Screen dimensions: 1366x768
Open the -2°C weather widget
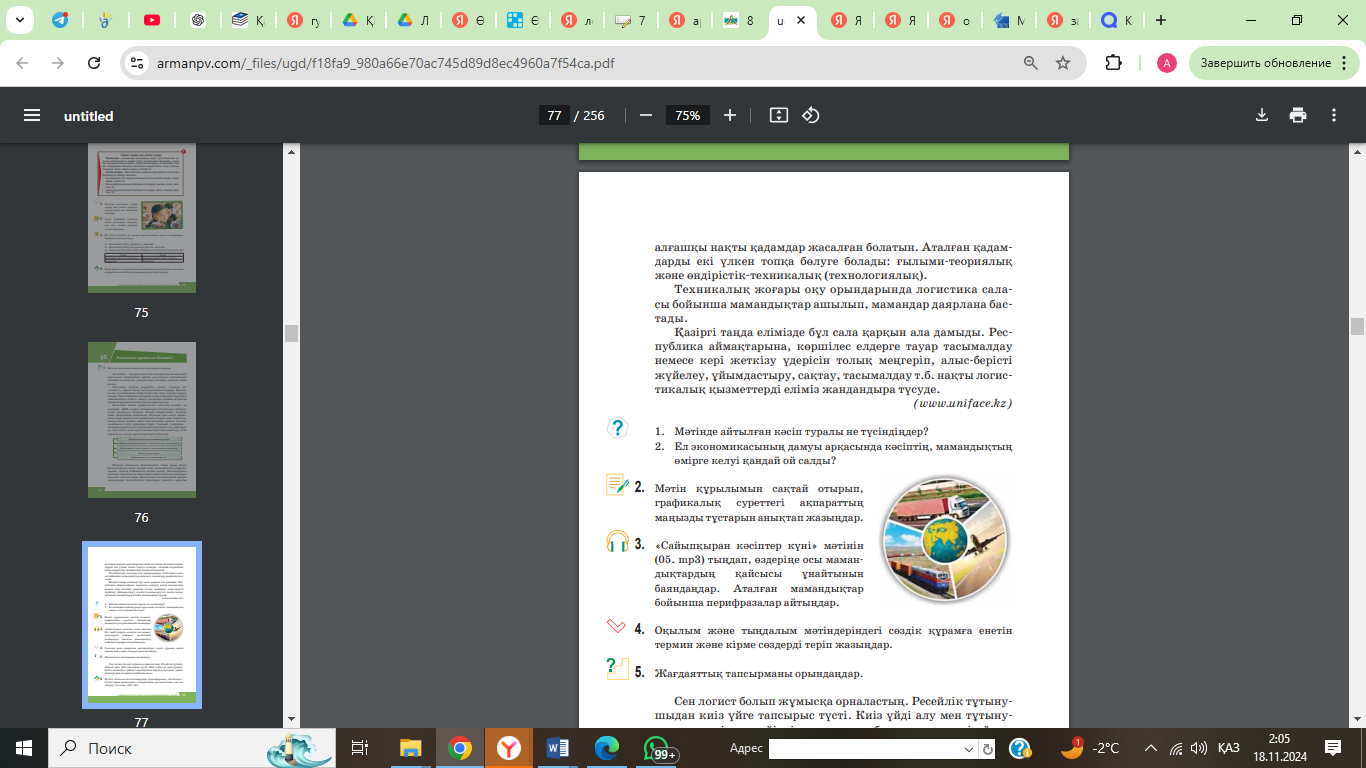tap(1092, 748)
